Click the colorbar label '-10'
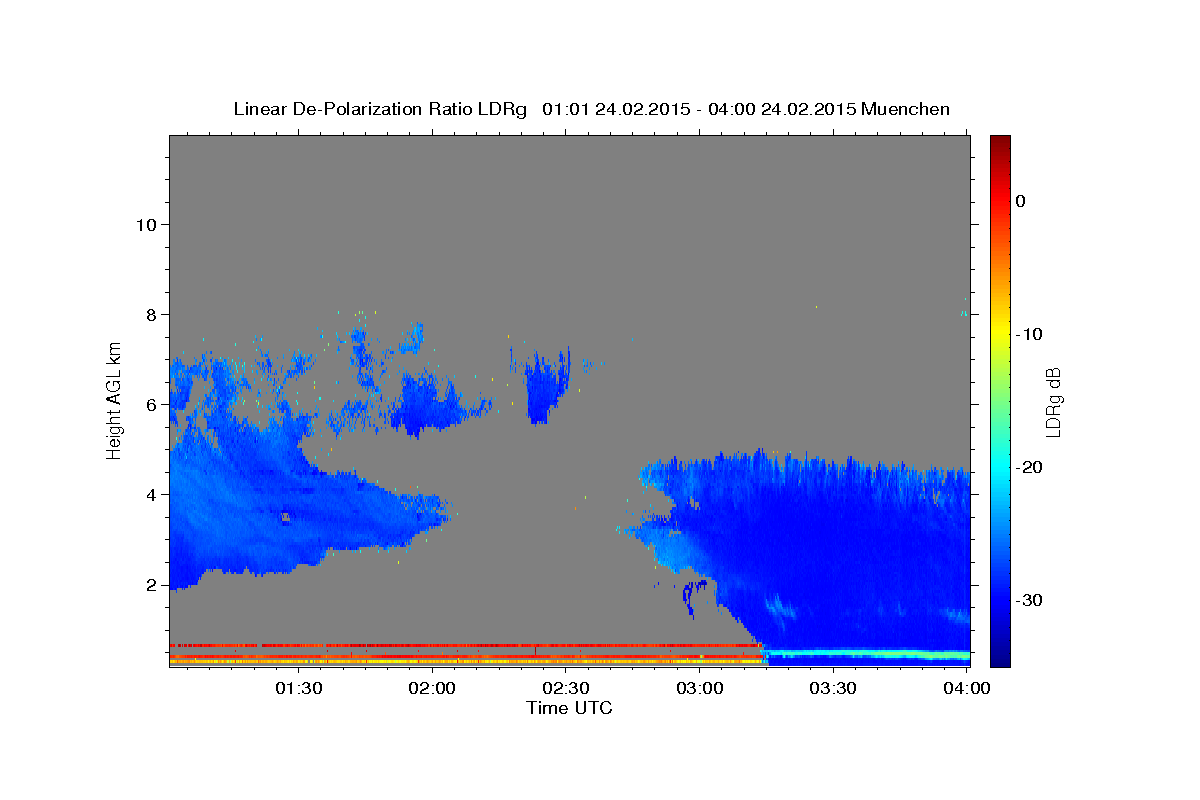Viewport: 1200px width, 800px height. pos(1027,334)
